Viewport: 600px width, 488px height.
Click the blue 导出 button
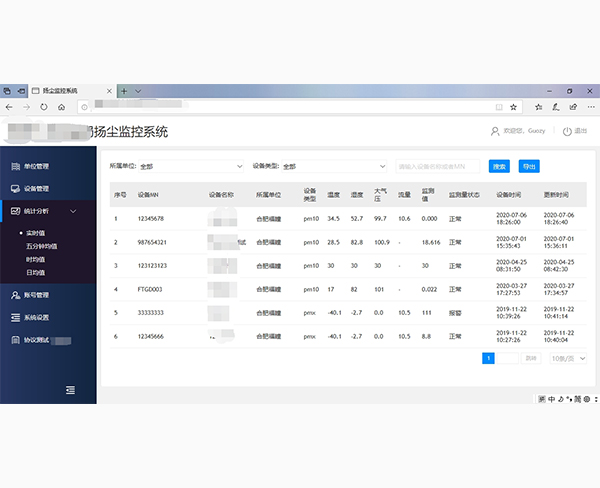point(529,166)
